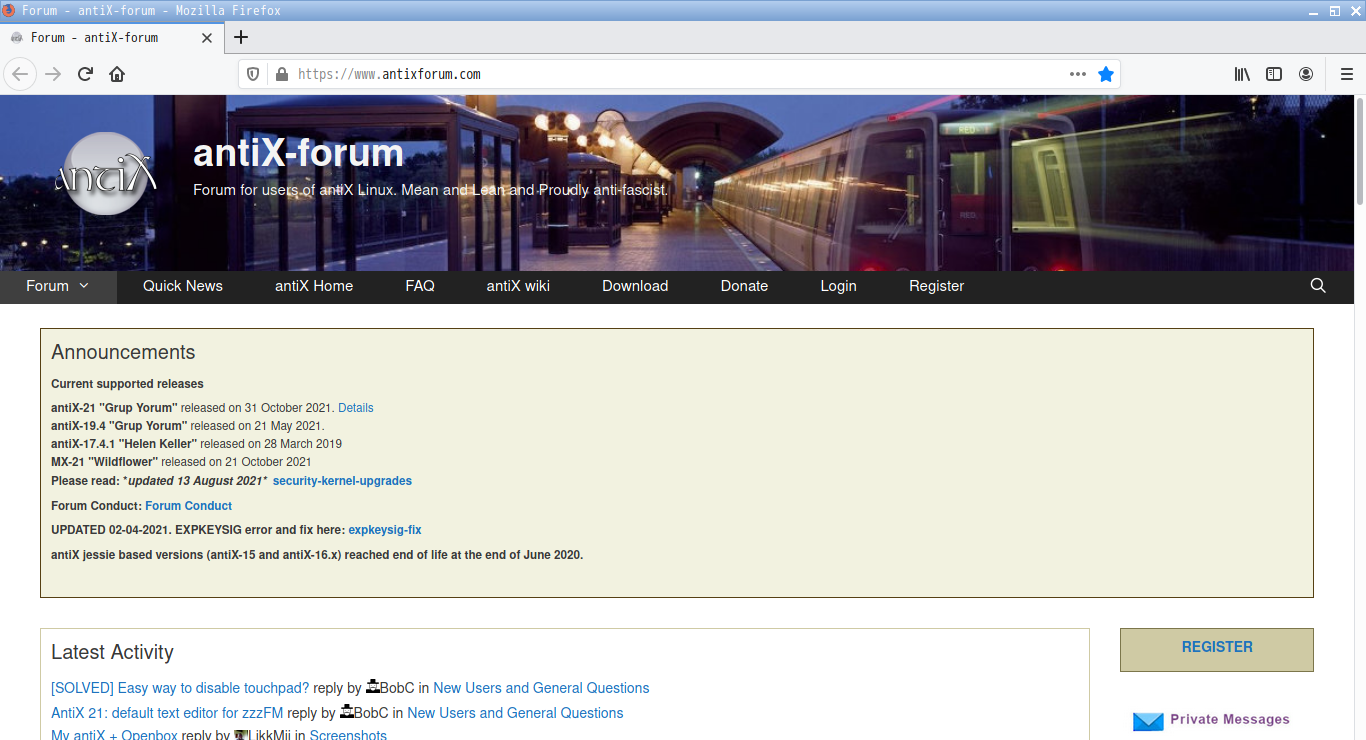Click Register in the navigation bar

(x=937, y=286)
